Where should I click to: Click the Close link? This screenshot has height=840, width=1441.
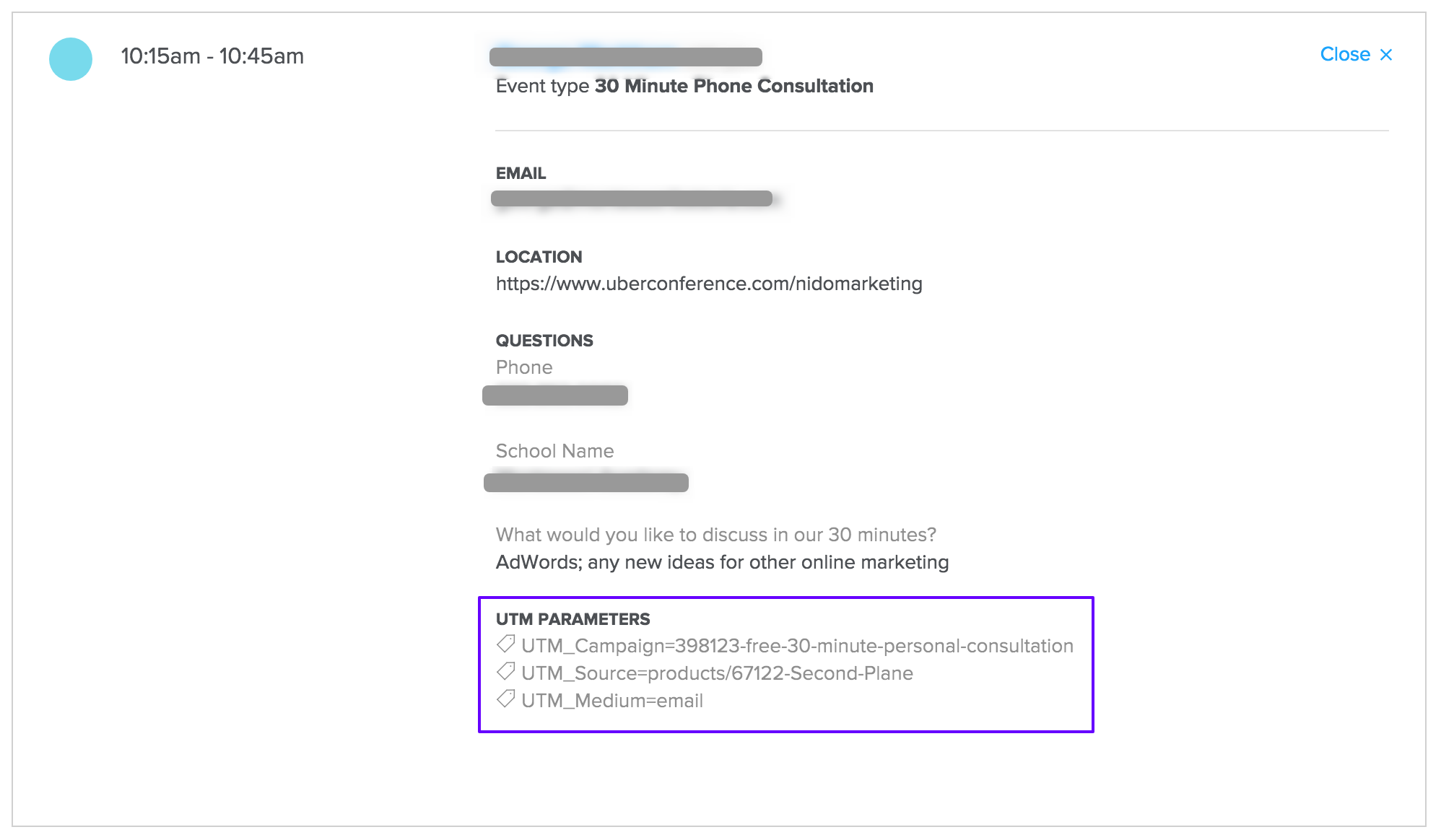1344,55
